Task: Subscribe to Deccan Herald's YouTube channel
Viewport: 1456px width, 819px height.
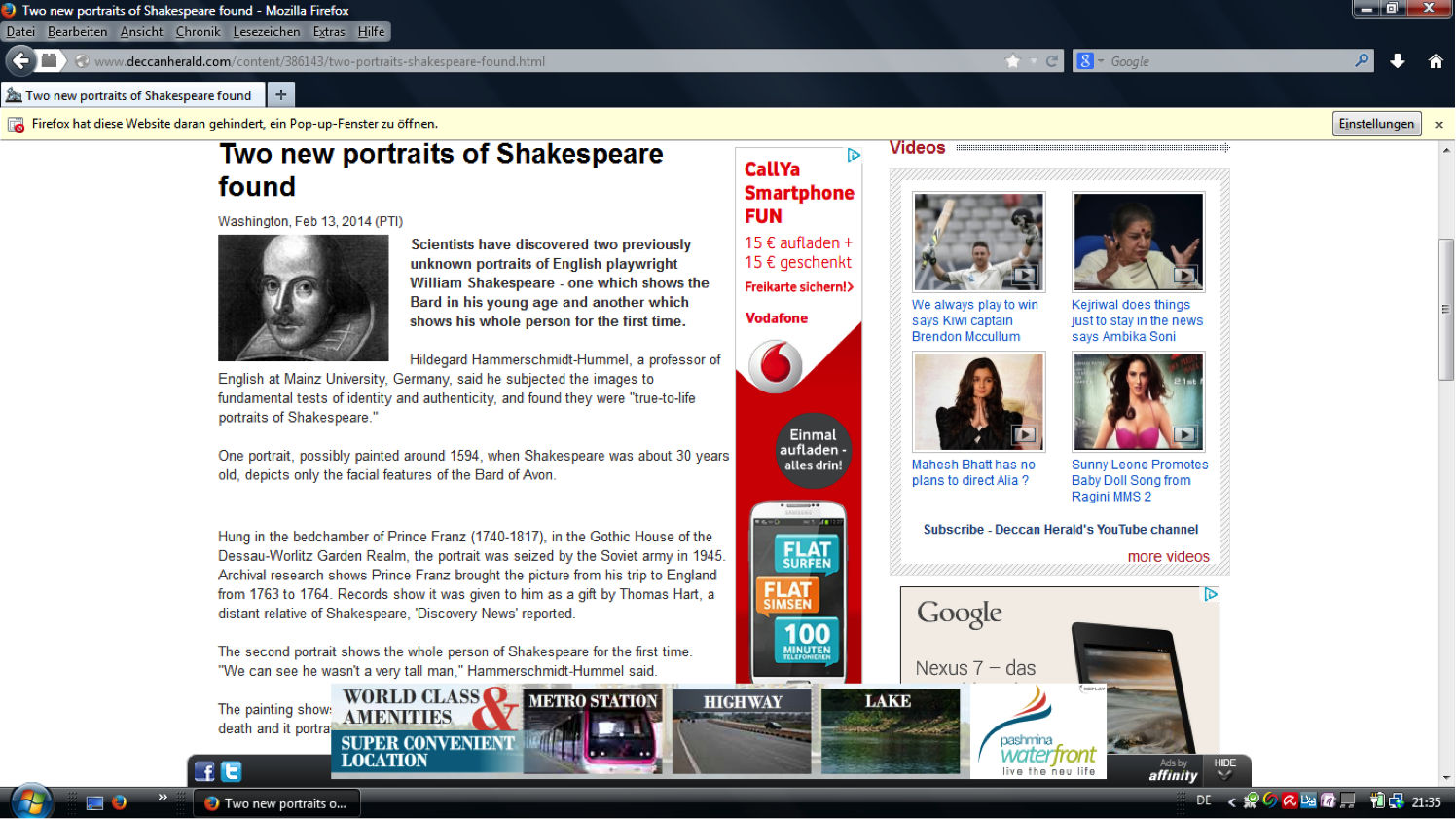Action: [x=1061, y=530]
